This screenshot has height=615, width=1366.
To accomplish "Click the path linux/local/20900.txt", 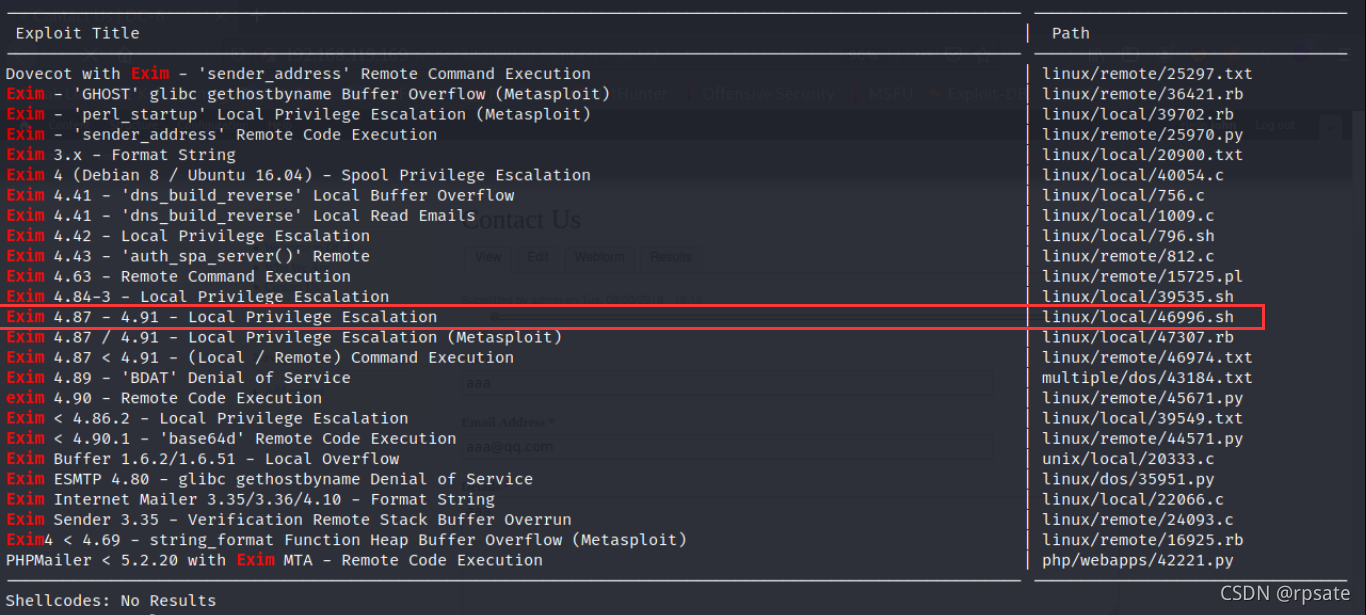I will pos(1142,155).
